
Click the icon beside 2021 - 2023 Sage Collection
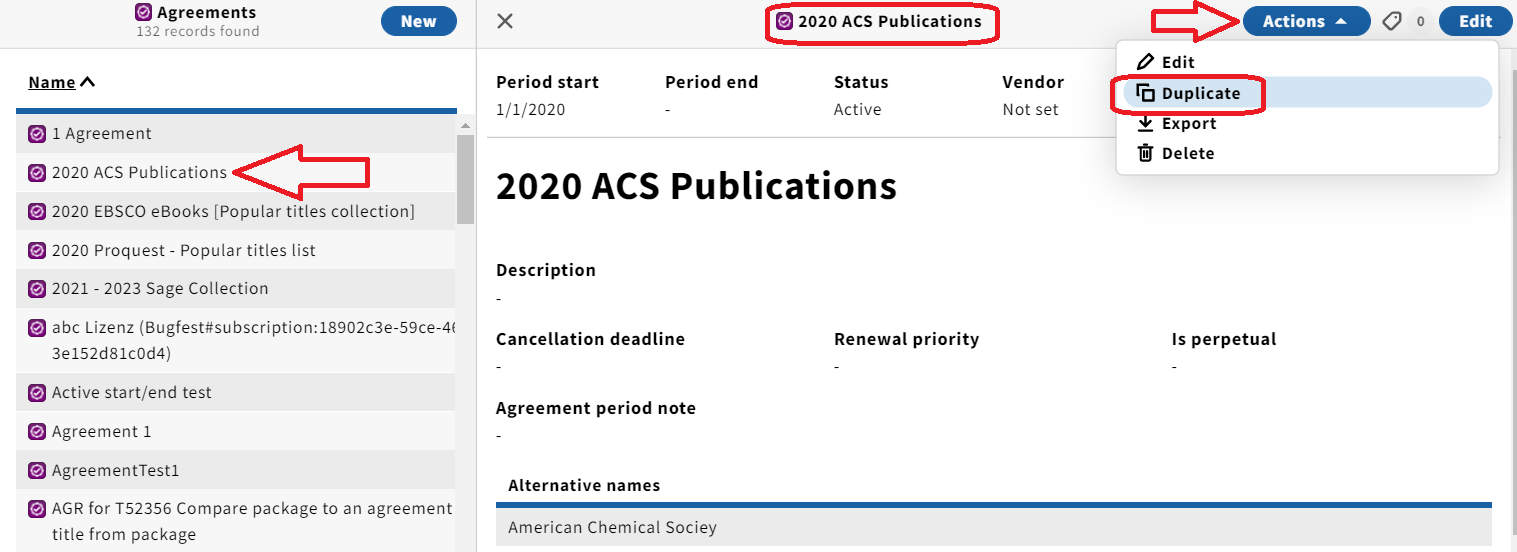37,289
